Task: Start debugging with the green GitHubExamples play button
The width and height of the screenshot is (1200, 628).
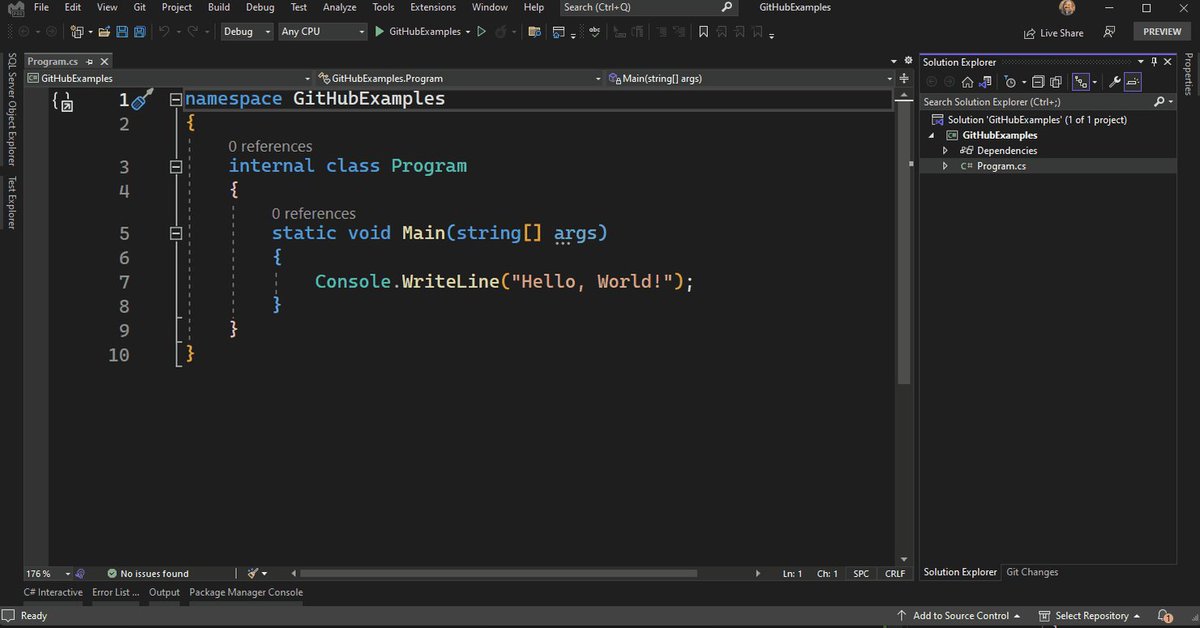Action: (x=421, y=32)
